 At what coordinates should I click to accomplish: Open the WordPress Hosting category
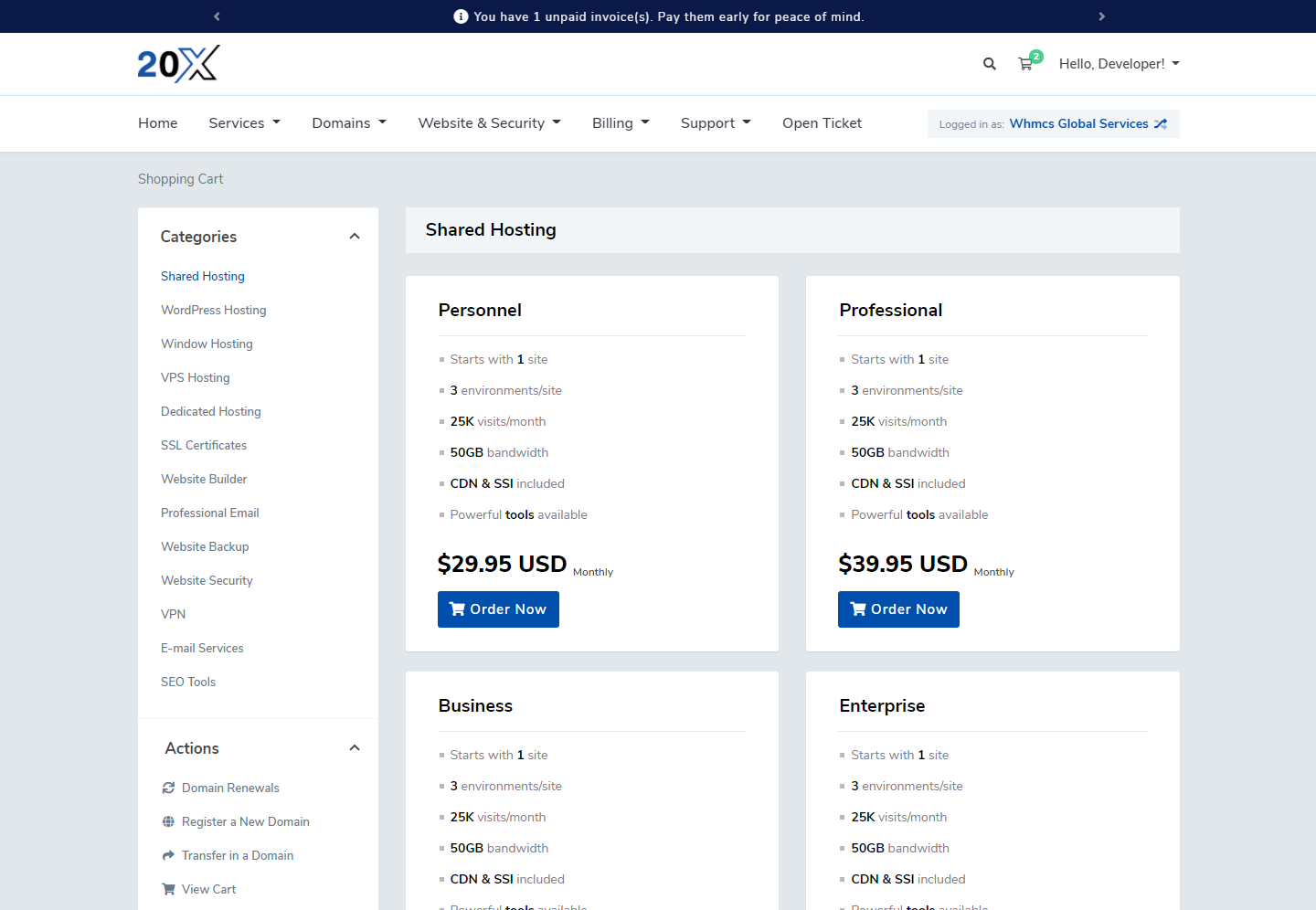(214, 310)
